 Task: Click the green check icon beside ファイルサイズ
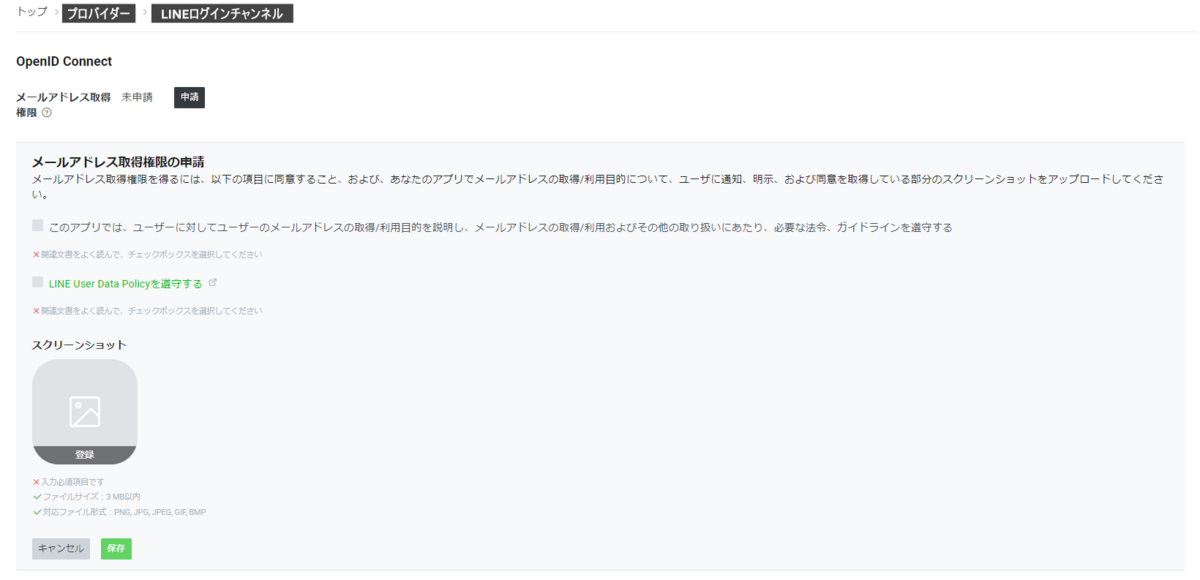[36, 497]
